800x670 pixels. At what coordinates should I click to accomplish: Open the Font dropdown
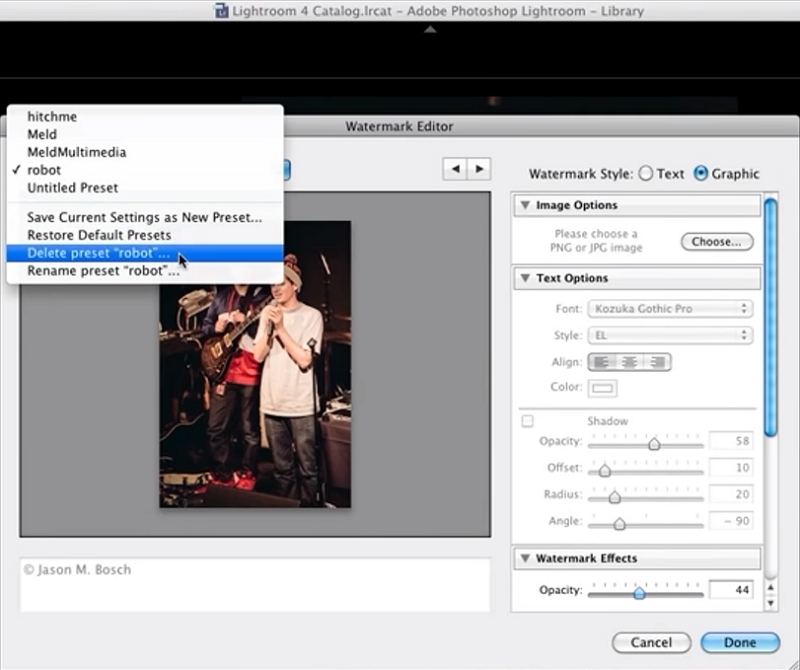[669, 309]
